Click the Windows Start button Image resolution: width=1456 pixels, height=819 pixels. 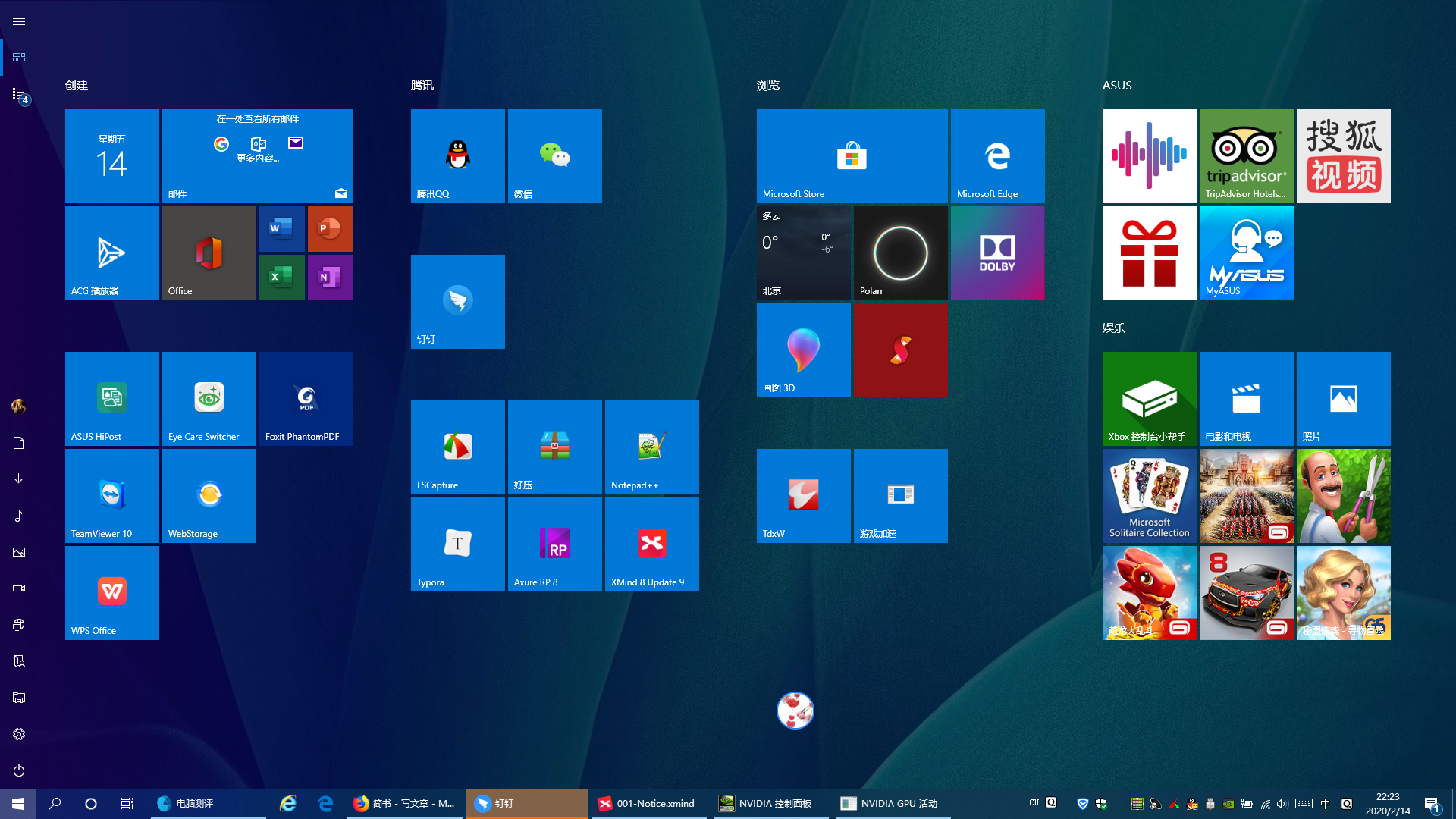(x=18, y=804)
